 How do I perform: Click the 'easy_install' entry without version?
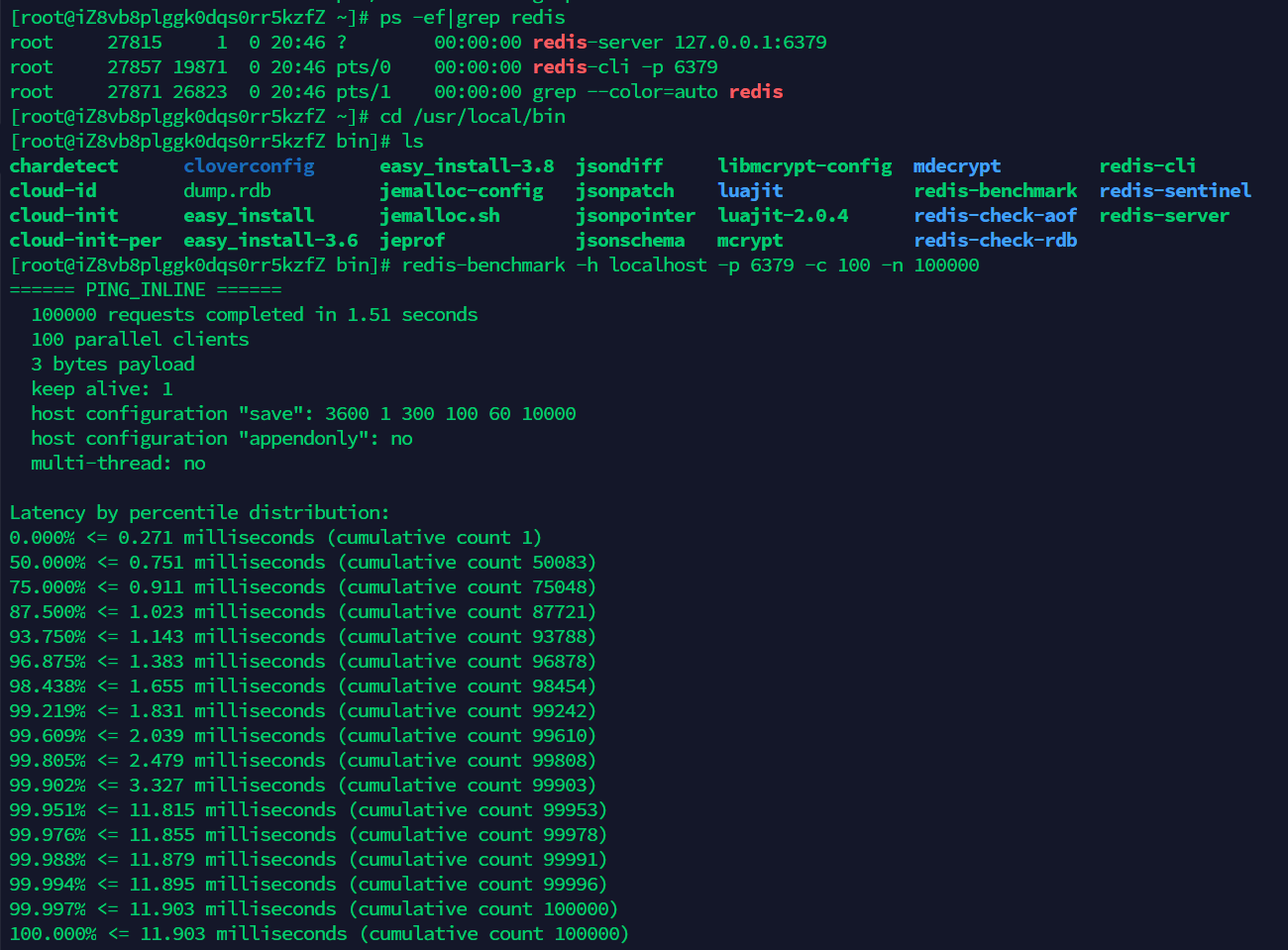click(x=249, y=216)
